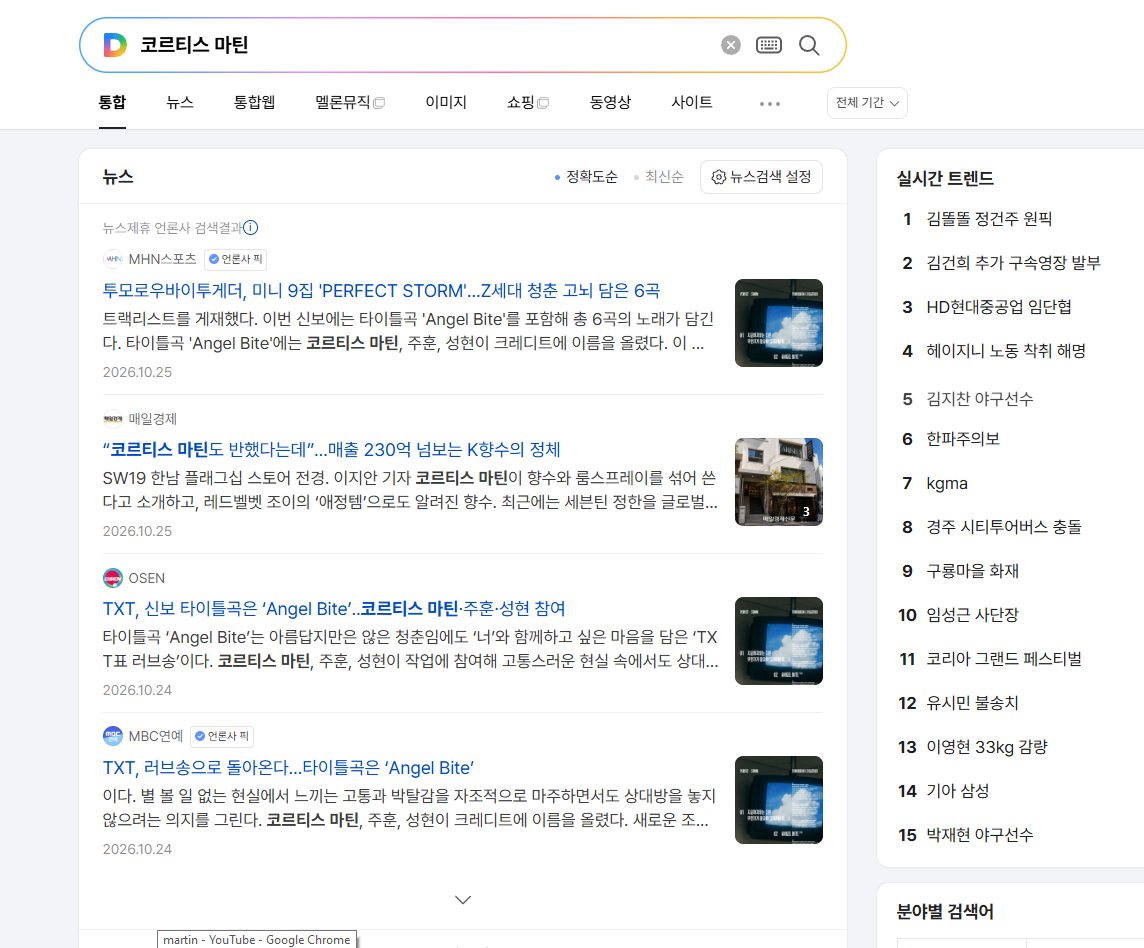Open the thumbnail of the MBC연예 article
1144x948 pixels.
click(778, 800)
